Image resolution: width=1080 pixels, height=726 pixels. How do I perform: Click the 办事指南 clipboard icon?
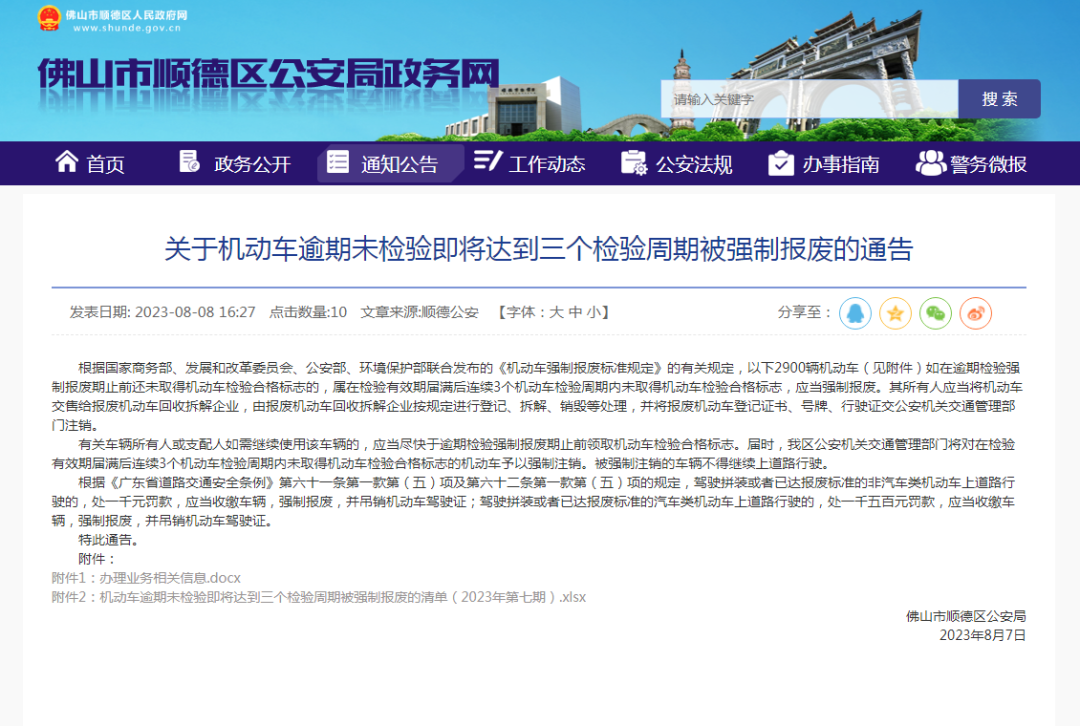pos(781,163)
